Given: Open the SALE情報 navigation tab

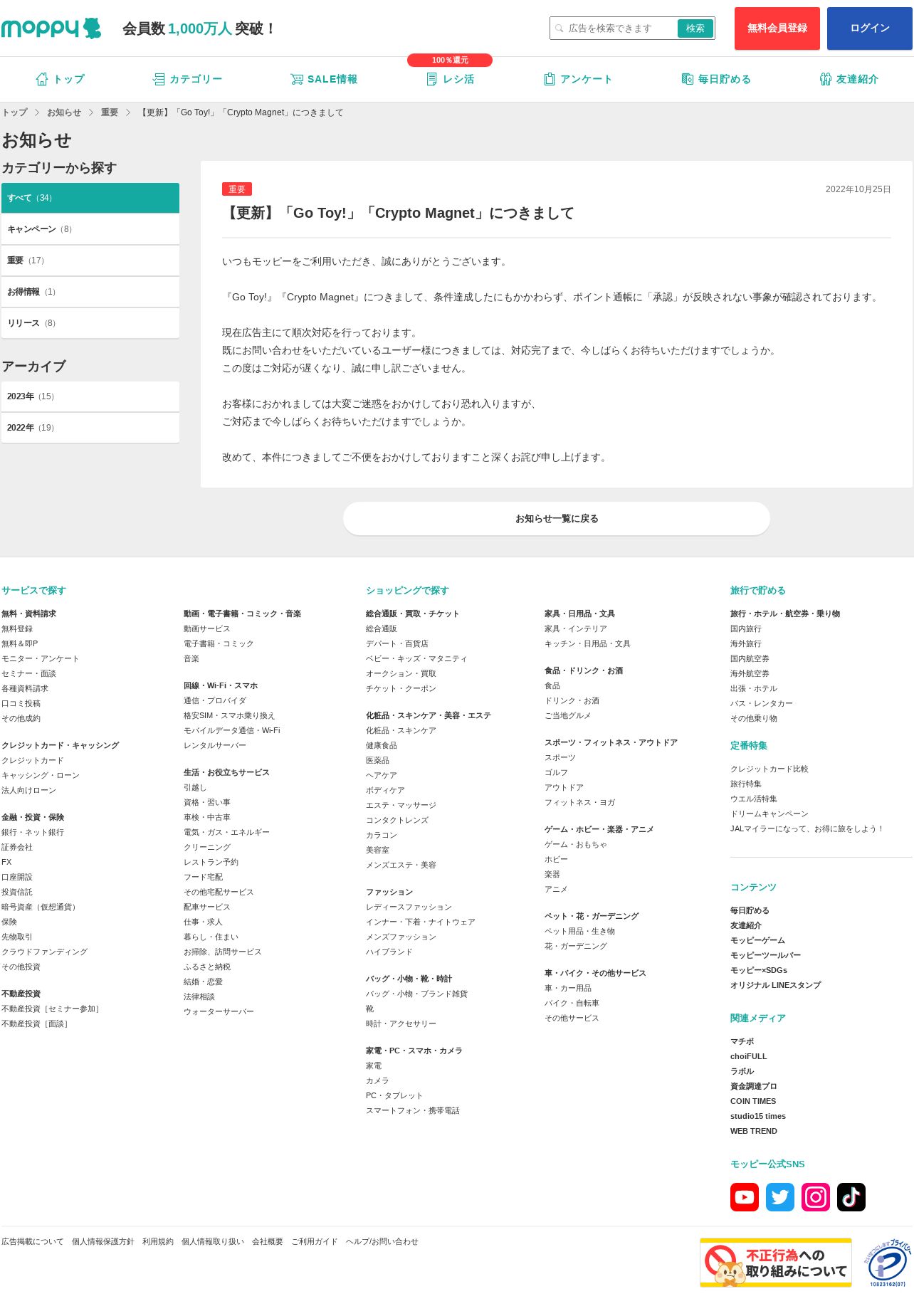Looking at the screenshot, I should (324, 79).
